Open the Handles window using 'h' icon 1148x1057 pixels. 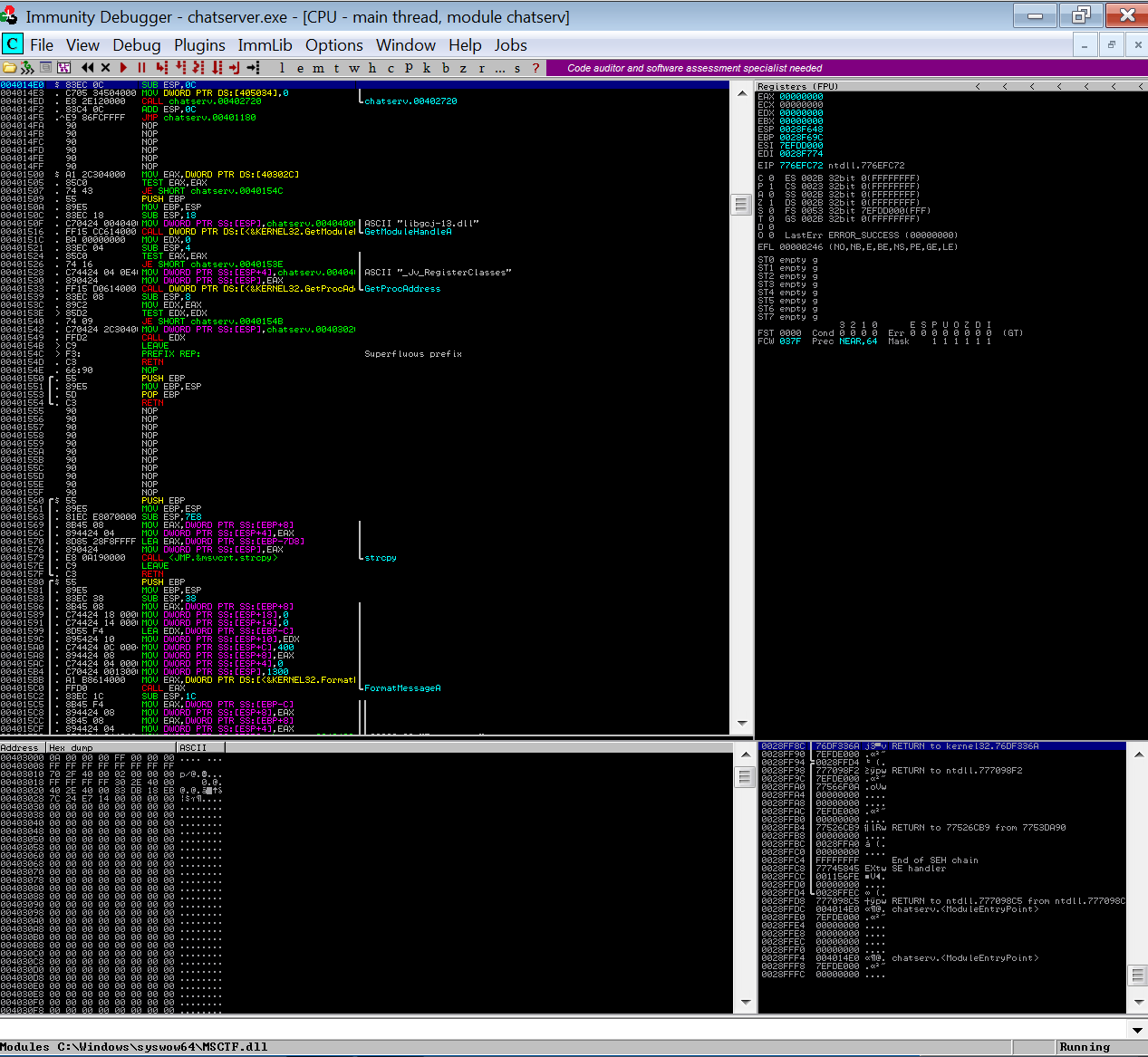pos(371,67)
